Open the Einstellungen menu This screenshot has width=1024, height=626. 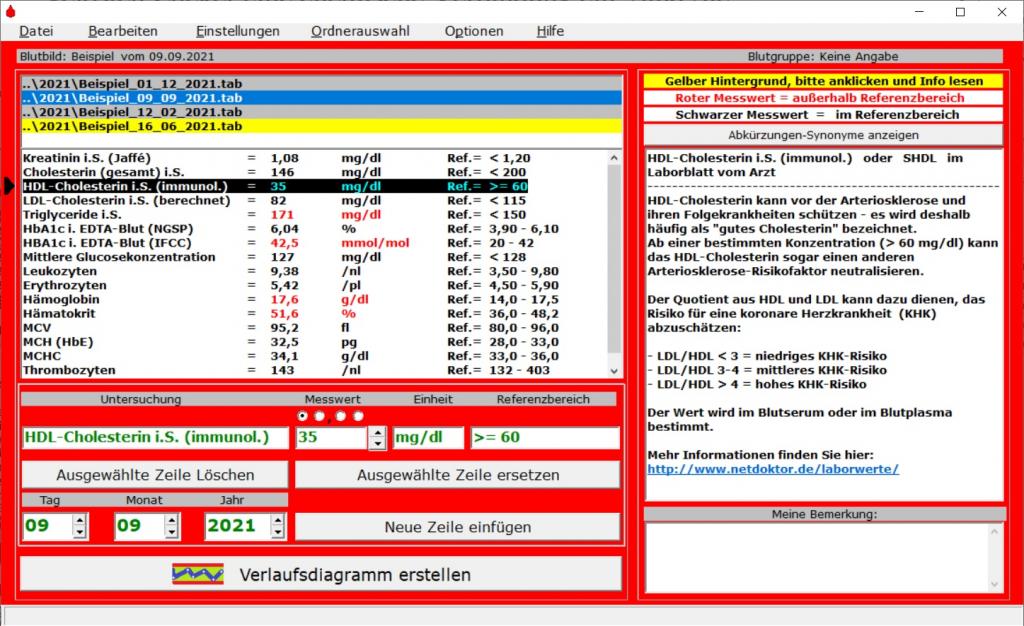click(238, 31)
